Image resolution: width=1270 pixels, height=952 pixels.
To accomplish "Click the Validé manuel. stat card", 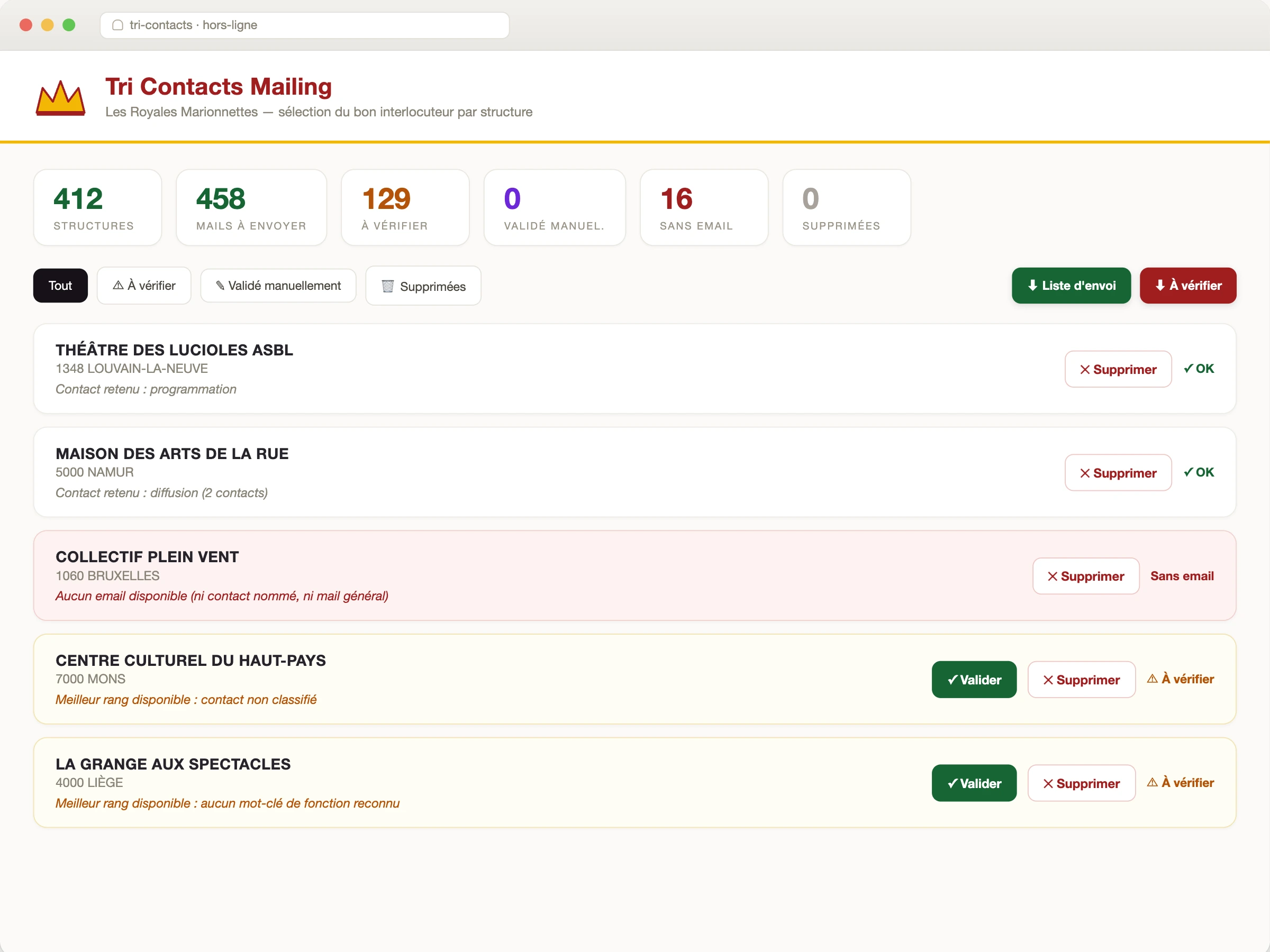I will pyautogui.click(x=555, y=207).
